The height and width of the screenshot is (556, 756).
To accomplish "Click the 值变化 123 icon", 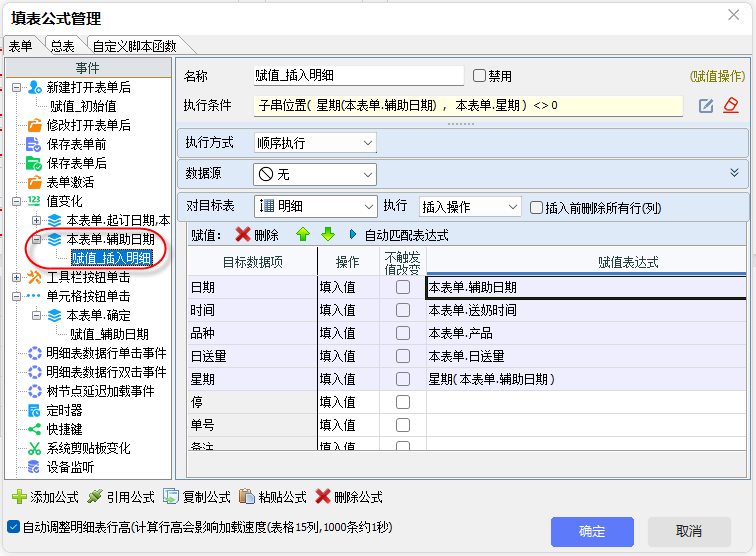I will (x=34, y=201).
